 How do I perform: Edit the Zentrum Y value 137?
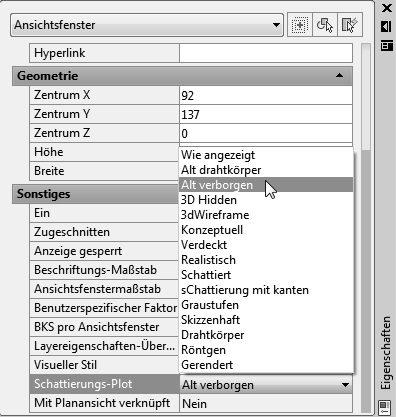(266, 115)
